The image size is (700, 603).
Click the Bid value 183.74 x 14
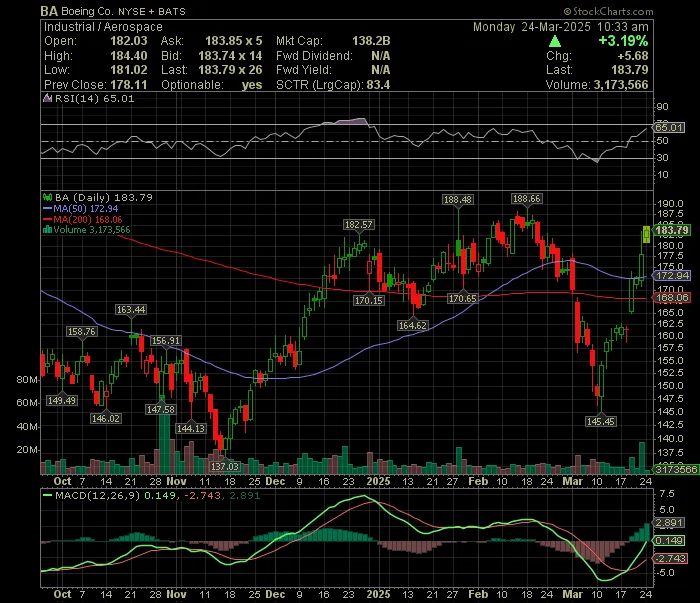[230, 56]
